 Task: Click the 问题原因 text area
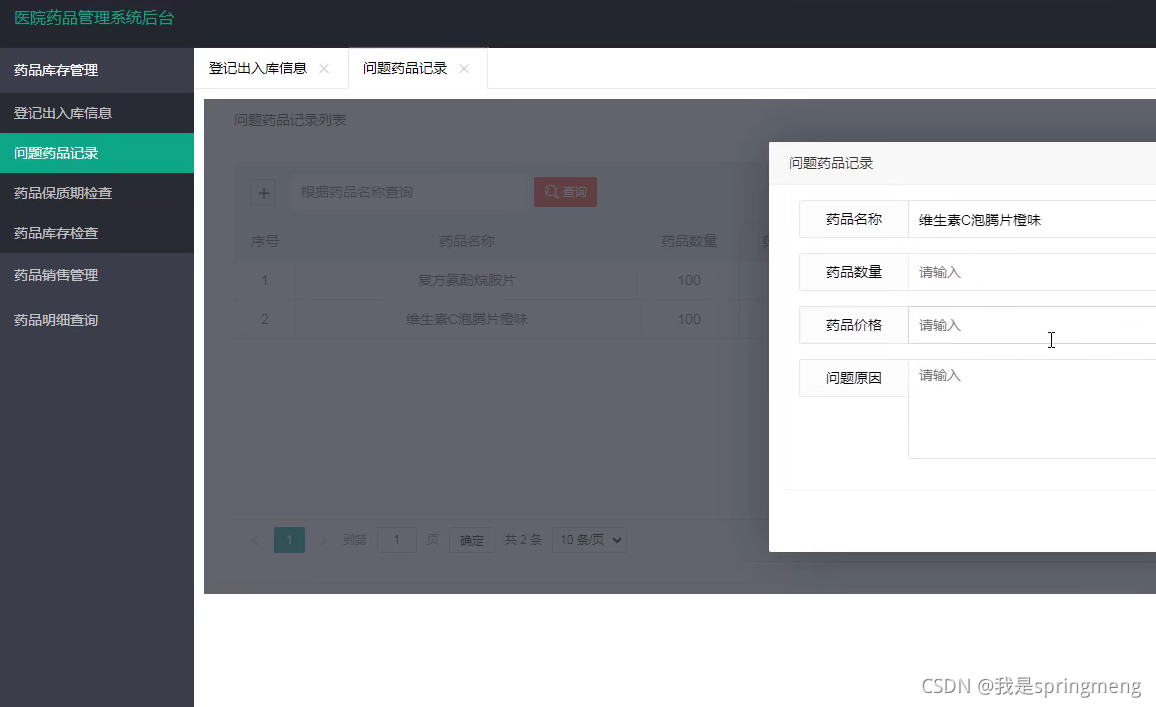coord(1032,409)
